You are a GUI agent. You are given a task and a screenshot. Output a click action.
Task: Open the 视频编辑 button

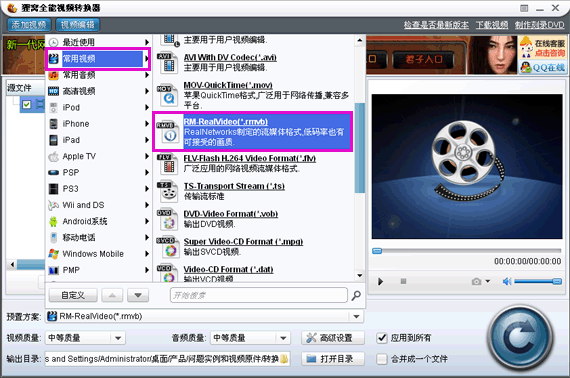77,25
